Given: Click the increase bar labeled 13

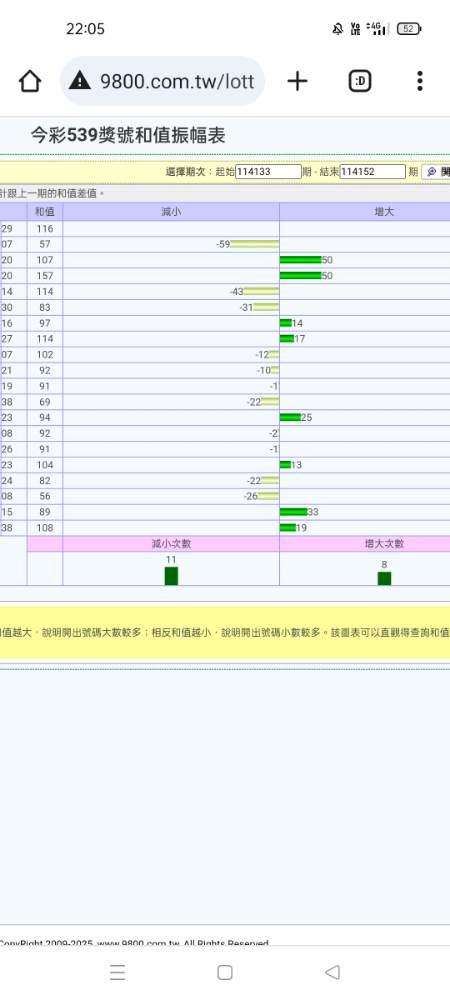Looking at the screenshot, I should point(285,465).
